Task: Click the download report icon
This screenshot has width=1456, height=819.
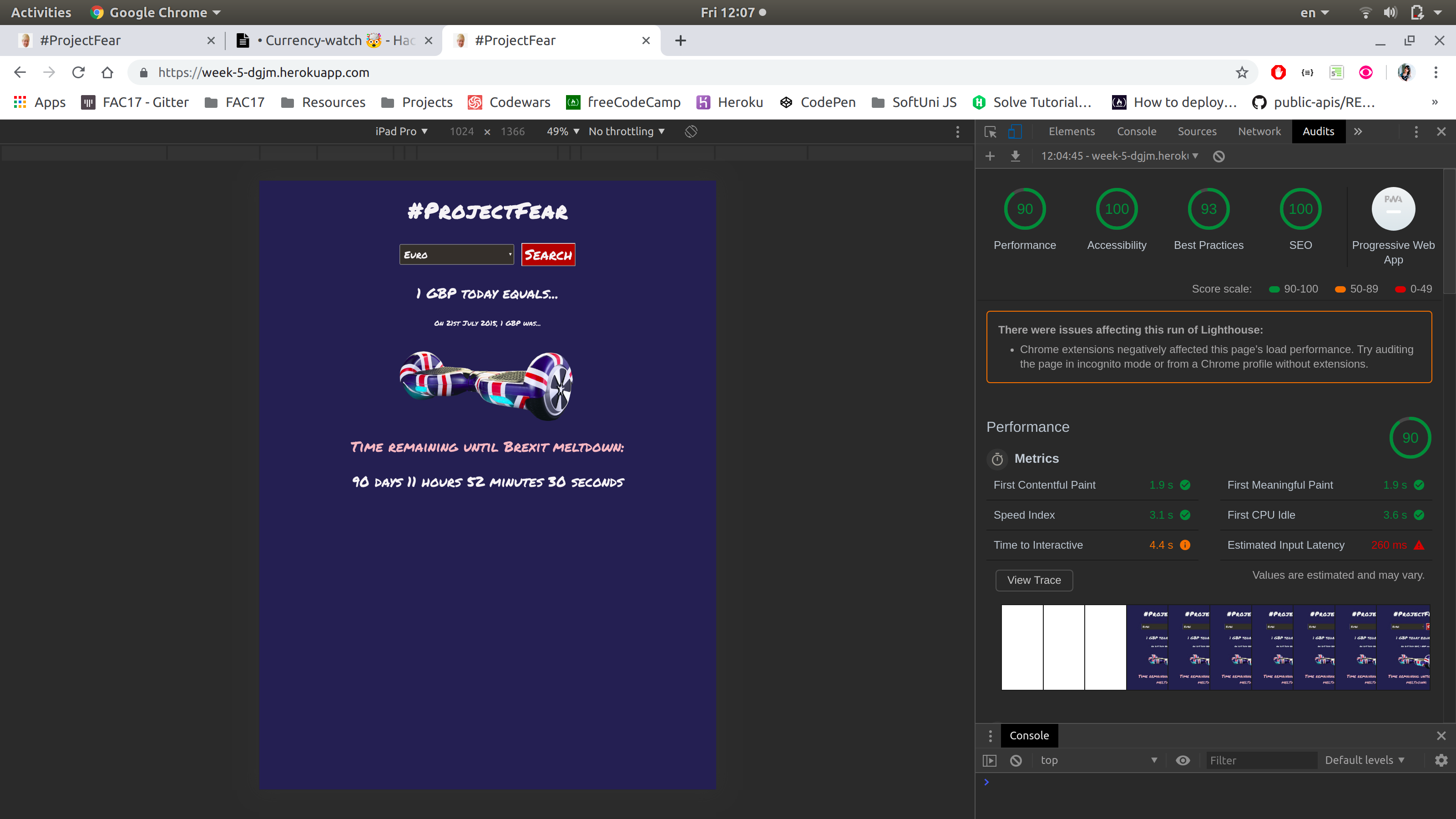Action: click(x=1015, y=156)
